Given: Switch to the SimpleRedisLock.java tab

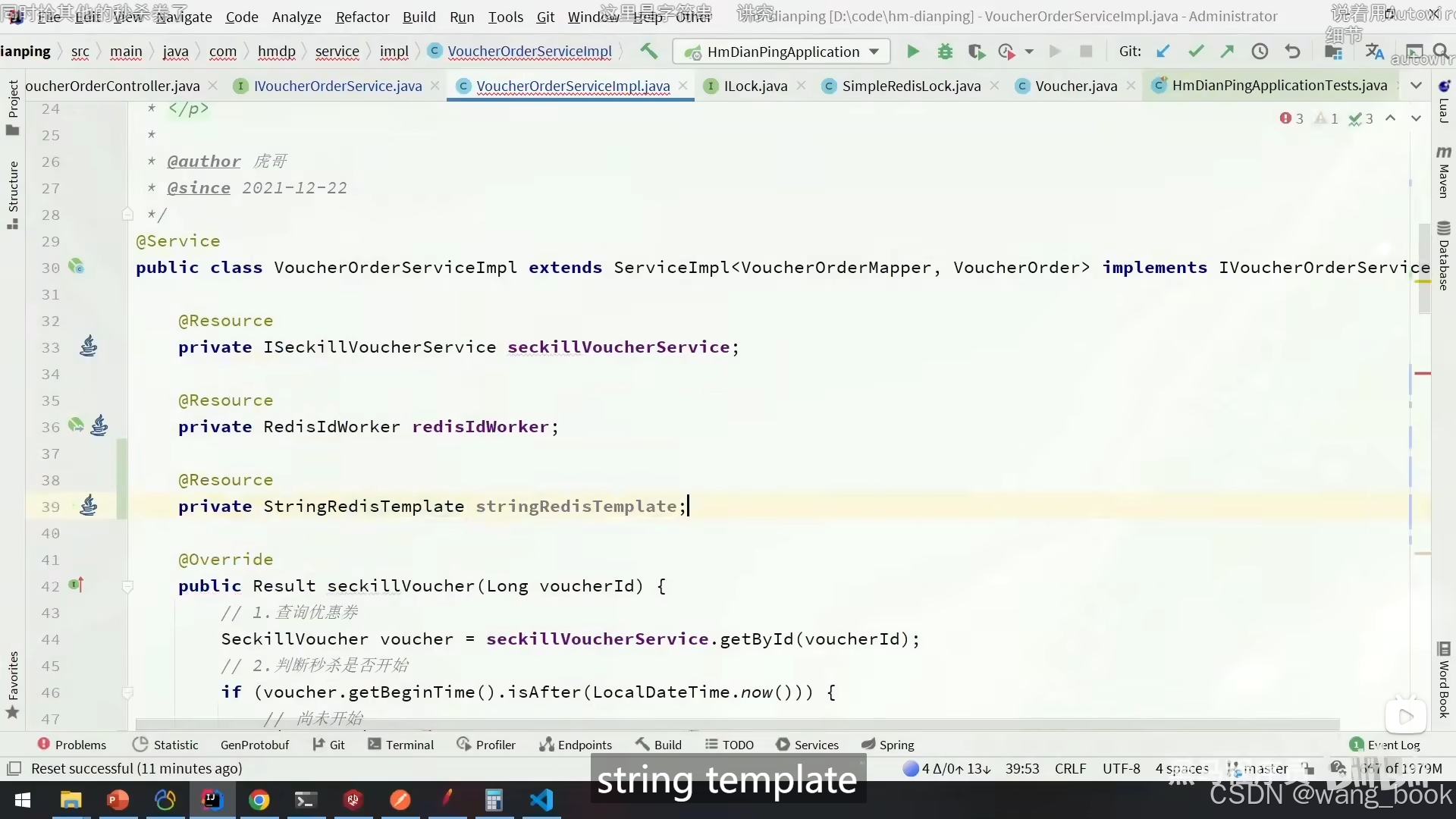Looking at the screenshot, I should click(x=911, y=86).
